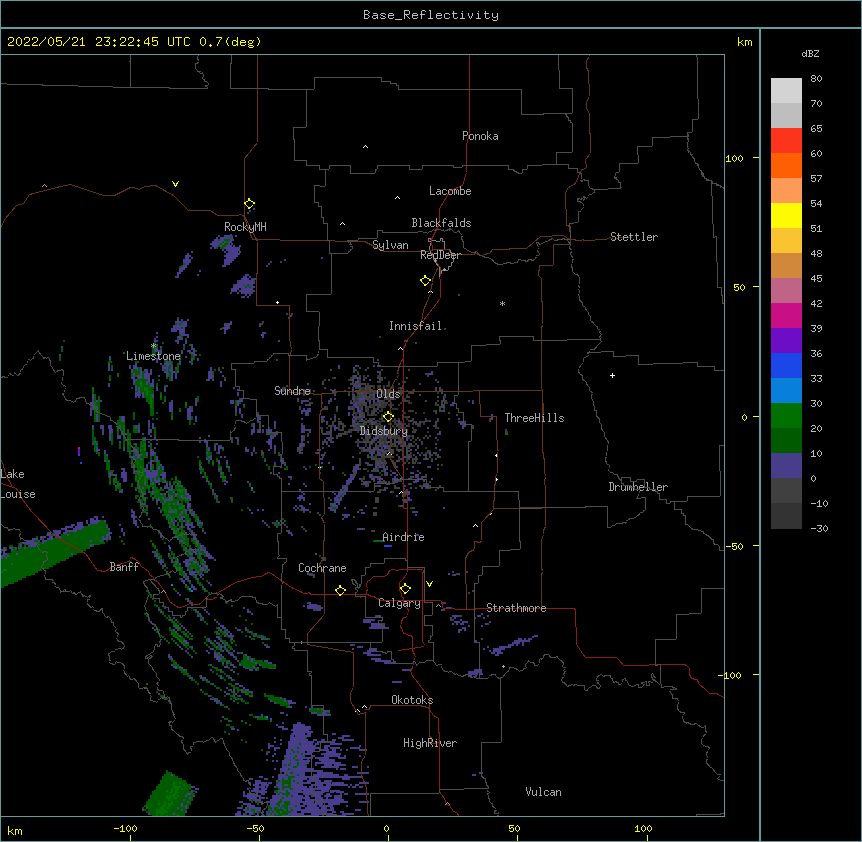862x842 pixels.
Task: Click the yellow diamond radar marker near Olds
Action: 388,416
